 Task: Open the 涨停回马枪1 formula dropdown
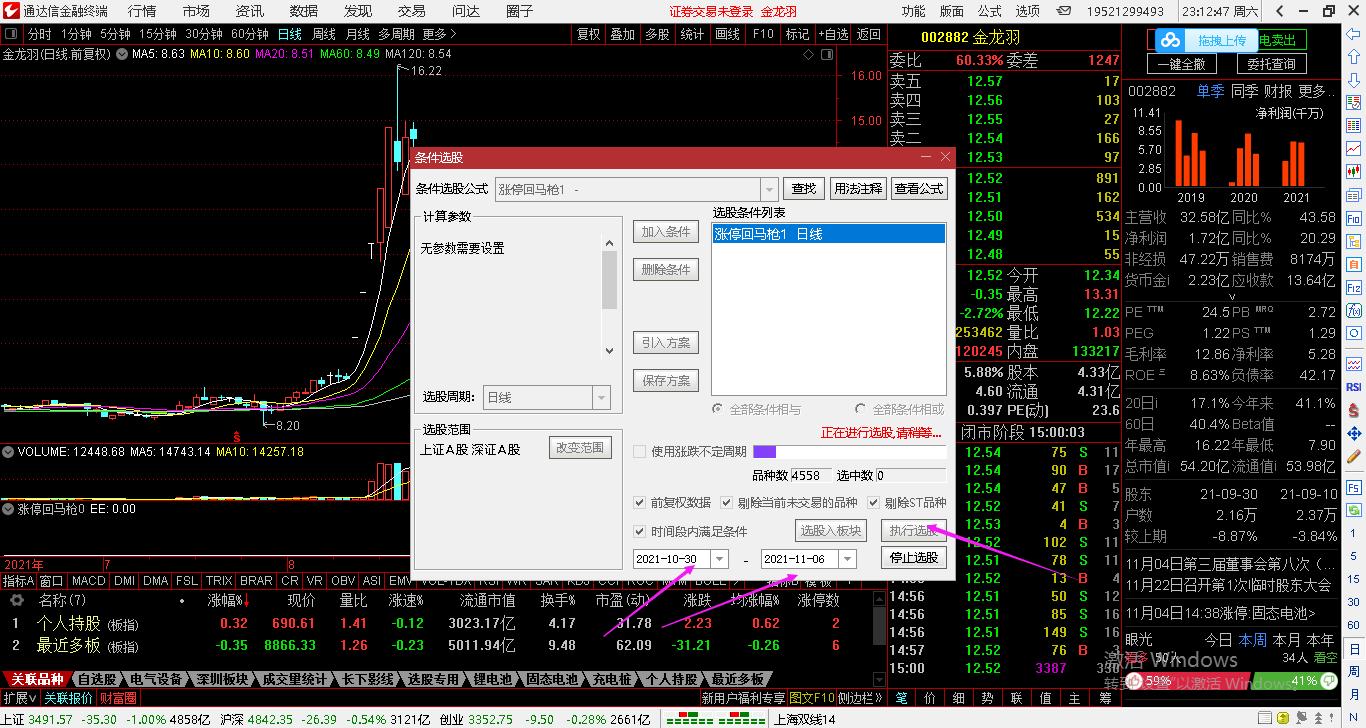(768, 189)
